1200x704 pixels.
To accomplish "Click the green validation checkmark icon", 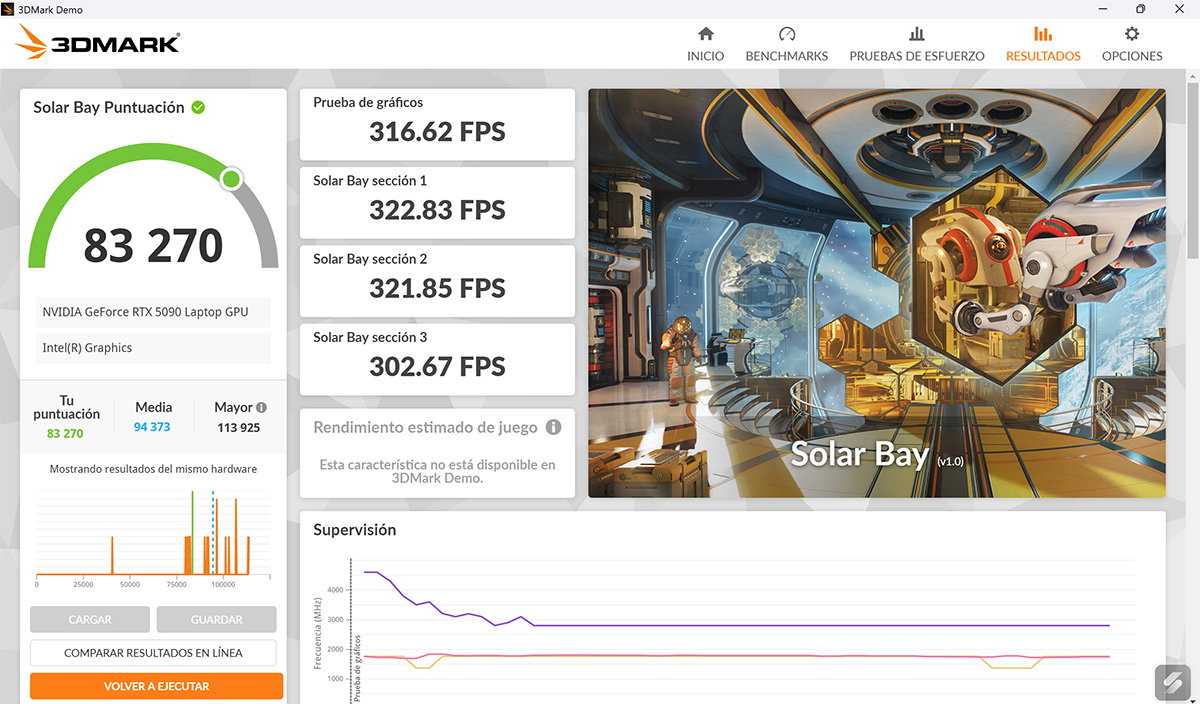I will pos(198,107).
